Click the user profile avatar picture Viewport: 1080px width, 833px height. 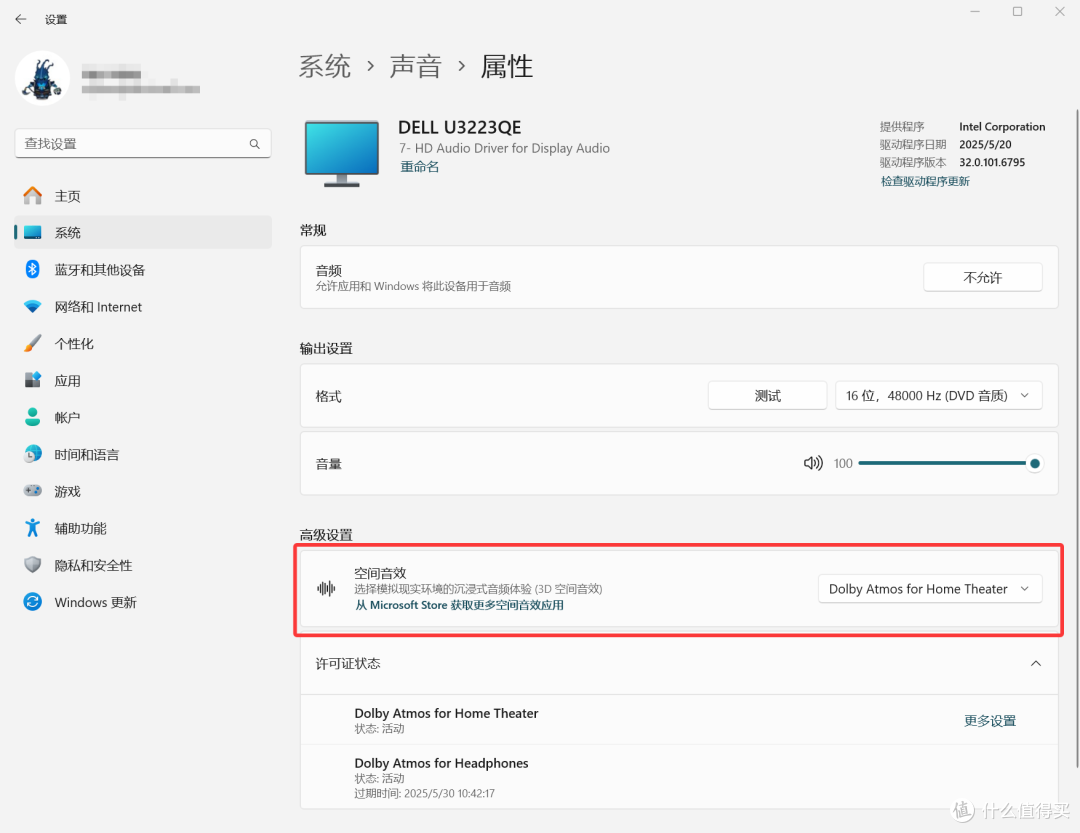(x=43, y=78)
